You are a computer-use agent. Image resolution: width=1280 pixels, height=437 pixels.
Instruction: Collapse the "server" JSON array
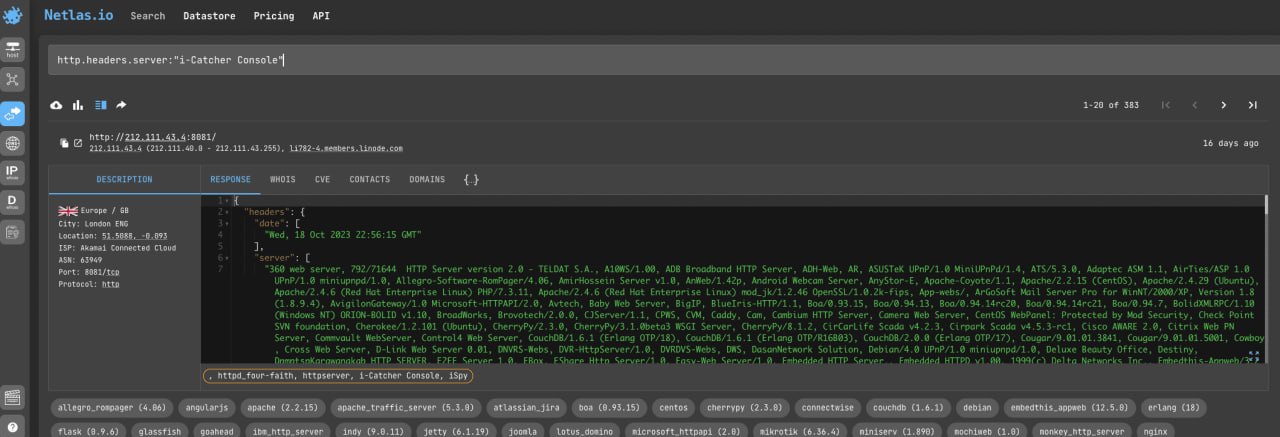point(228,257)
